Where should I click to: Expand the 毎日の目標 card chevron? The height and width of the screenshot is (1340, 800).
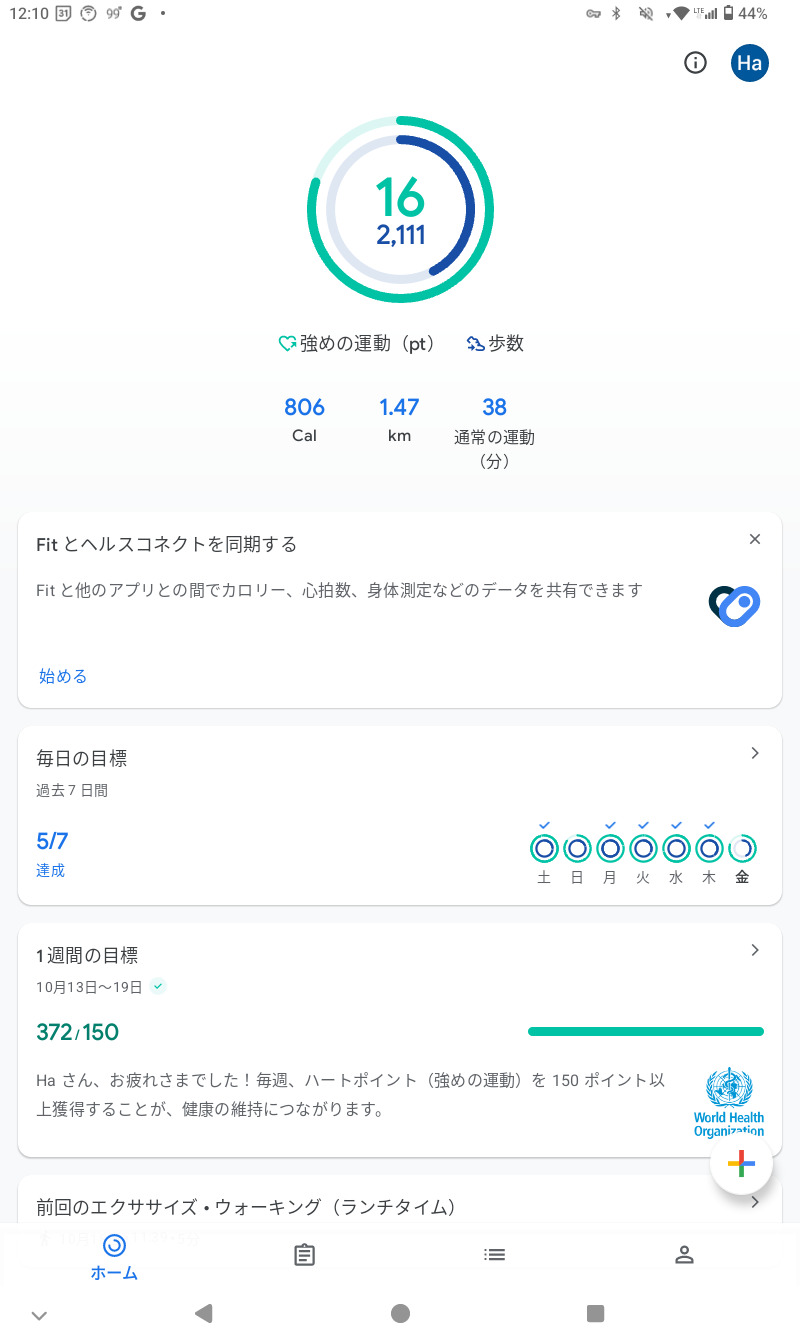755,753
